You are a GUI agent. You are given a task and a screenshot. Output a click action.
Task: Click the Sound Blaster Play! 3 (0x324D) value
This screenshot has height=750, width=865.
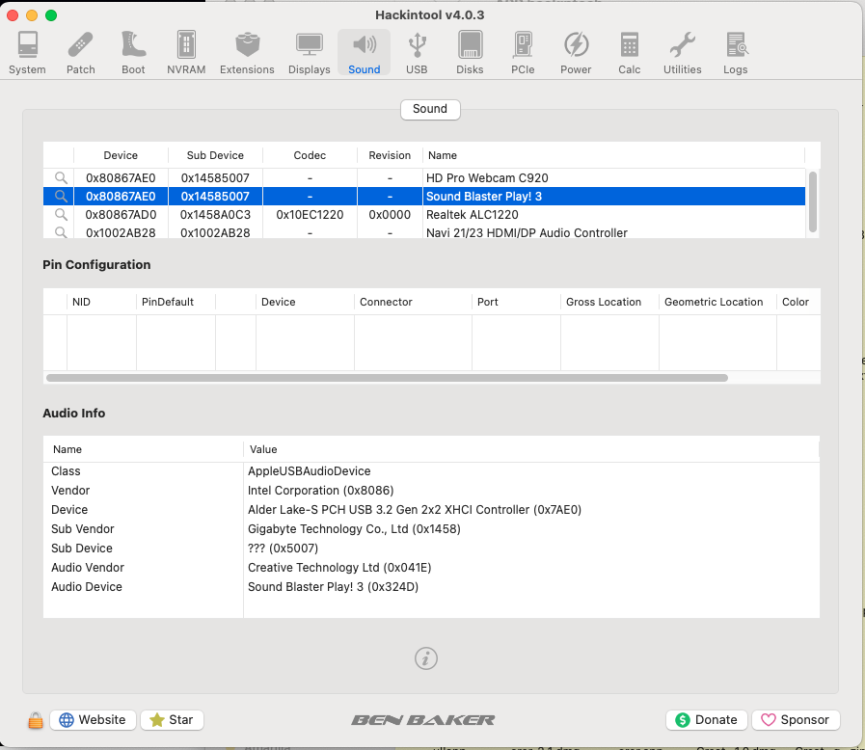coord(333,587)
